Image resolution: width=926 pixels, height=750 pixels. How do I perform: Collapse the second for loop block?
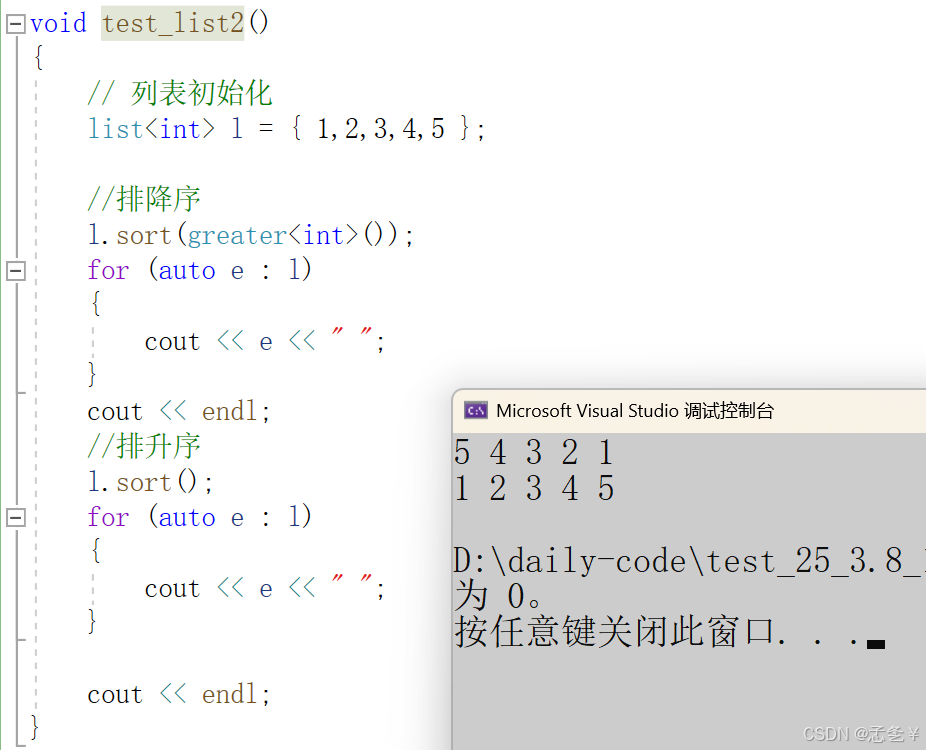14,517
